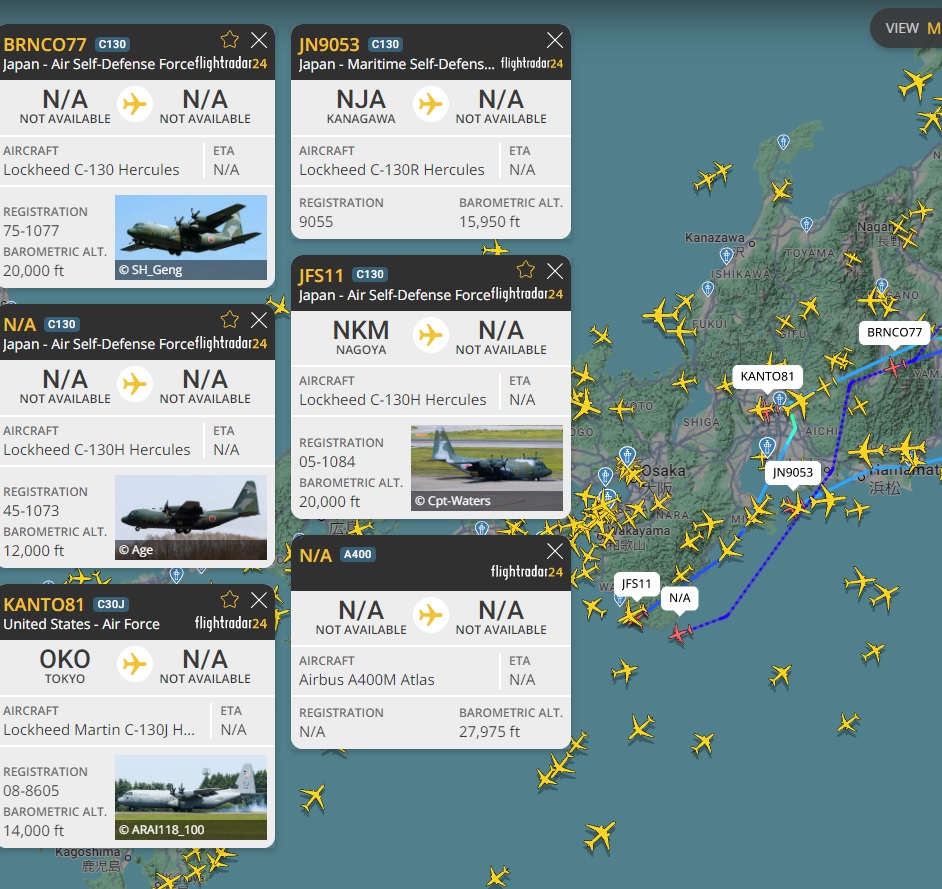Star the KANTO81 flight card
The image size is (942, 889).
pos(229,599)
